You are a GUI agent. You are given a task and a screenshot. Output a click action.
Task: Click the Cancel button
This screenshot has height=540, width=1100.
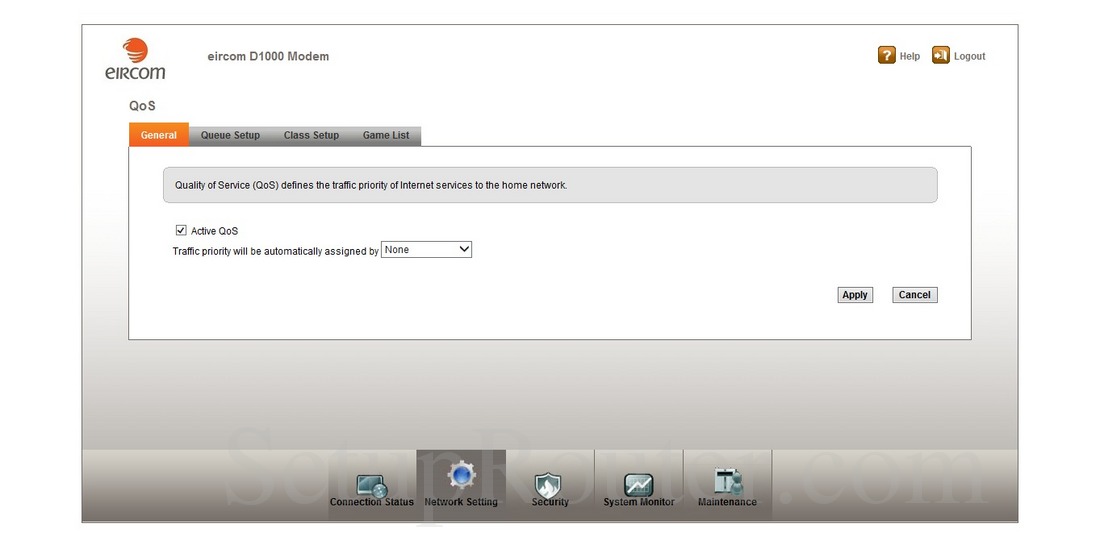(915, 295)
